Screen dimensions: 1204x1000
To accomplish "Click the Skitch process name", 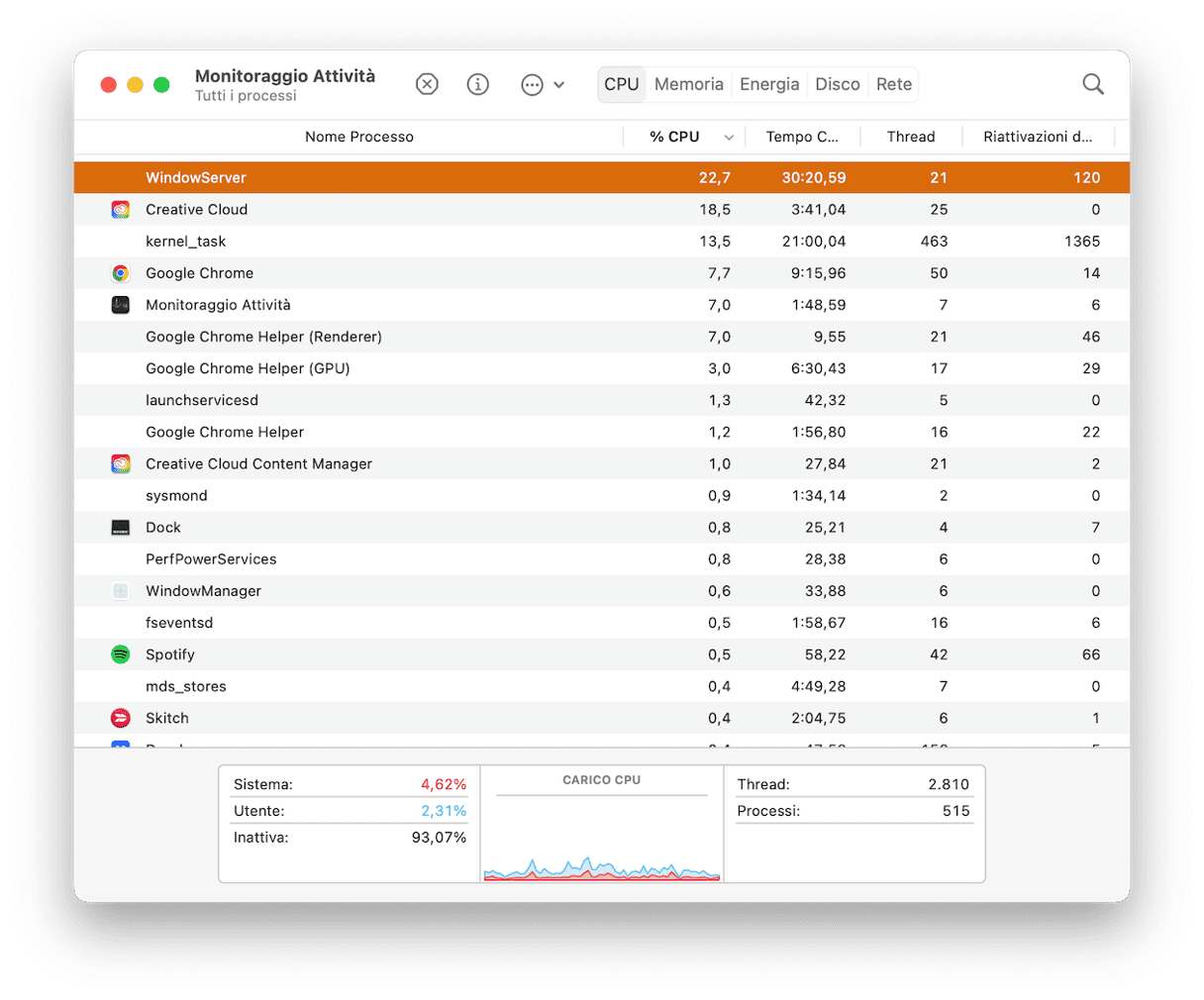I will coord(167,718).
